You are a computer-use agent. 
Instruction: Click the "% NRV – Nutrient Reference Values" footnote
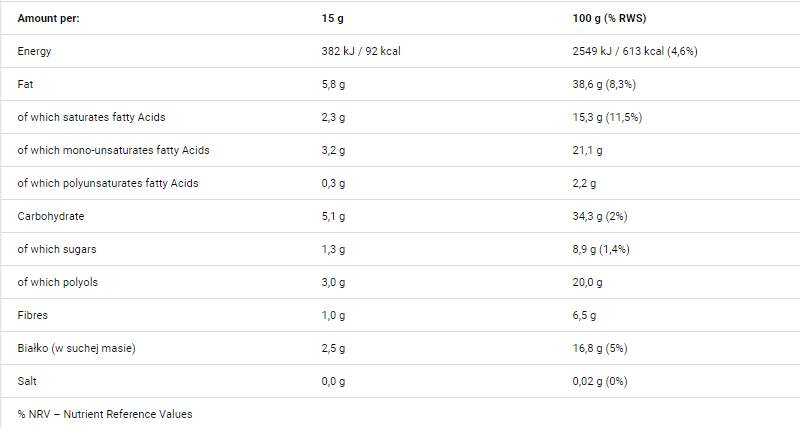(x=104, y=413)
